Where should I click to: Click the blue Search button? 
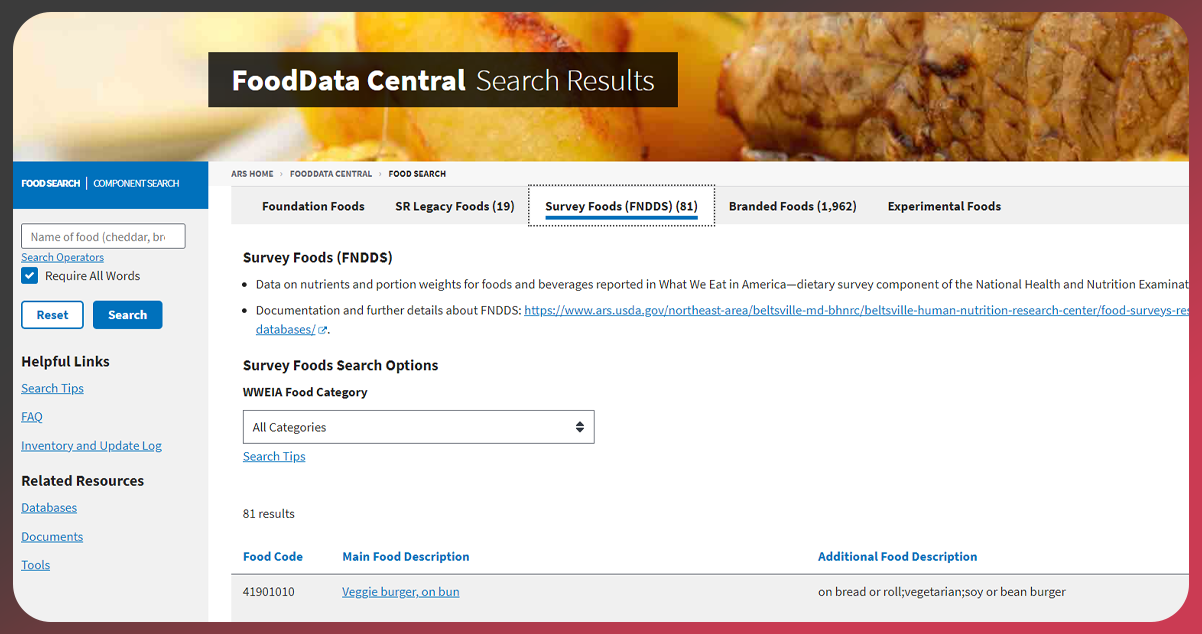click(127, 315)
